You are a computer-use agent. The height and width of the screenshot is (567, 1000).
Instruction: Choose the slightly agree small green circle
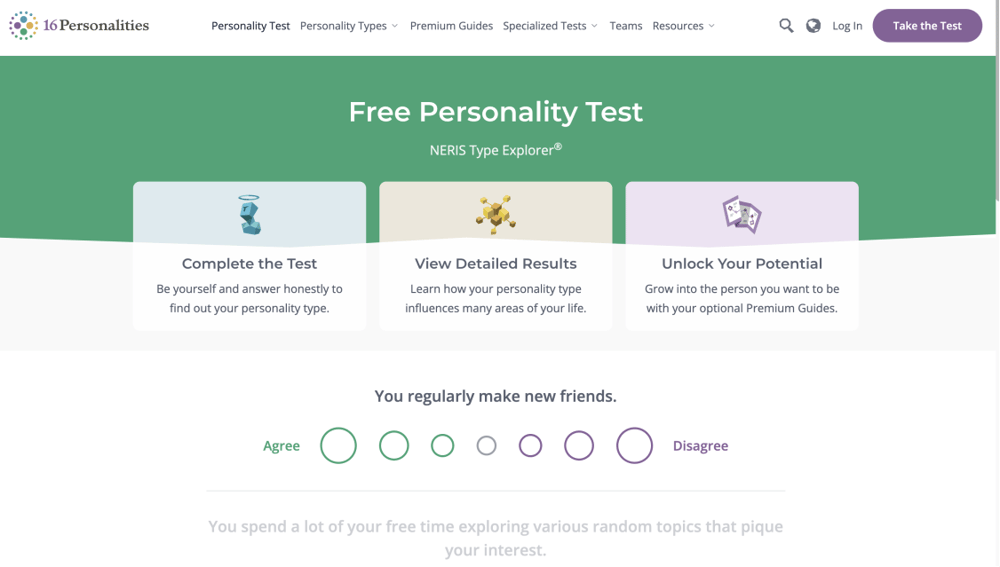[x=442, y=446]
